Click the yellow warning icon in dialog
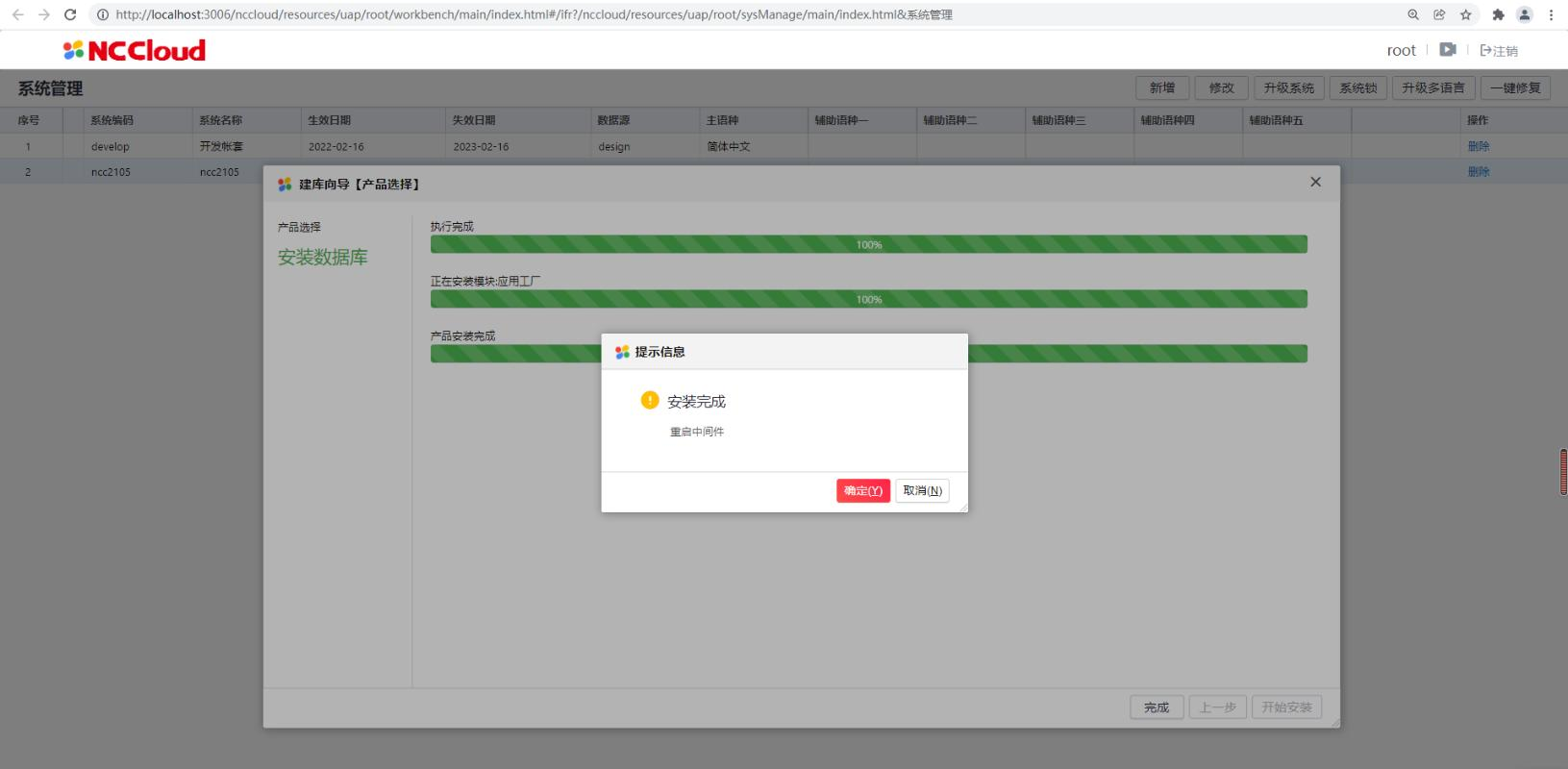The image size is (1568, 769). click(650, 400)
